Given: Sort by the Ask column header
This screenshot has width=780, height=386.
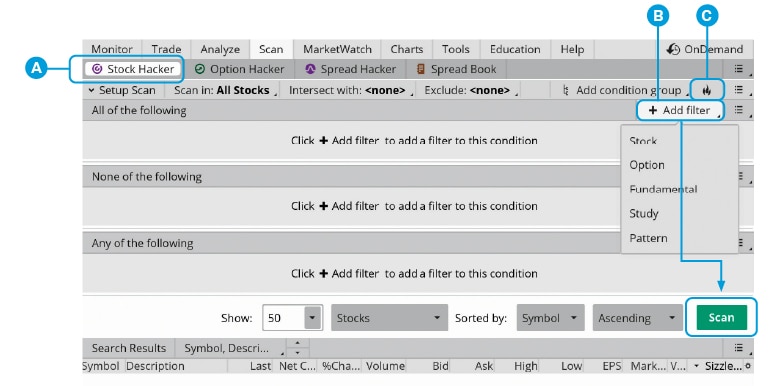Looking at the screenshot, I should (484, 367).
